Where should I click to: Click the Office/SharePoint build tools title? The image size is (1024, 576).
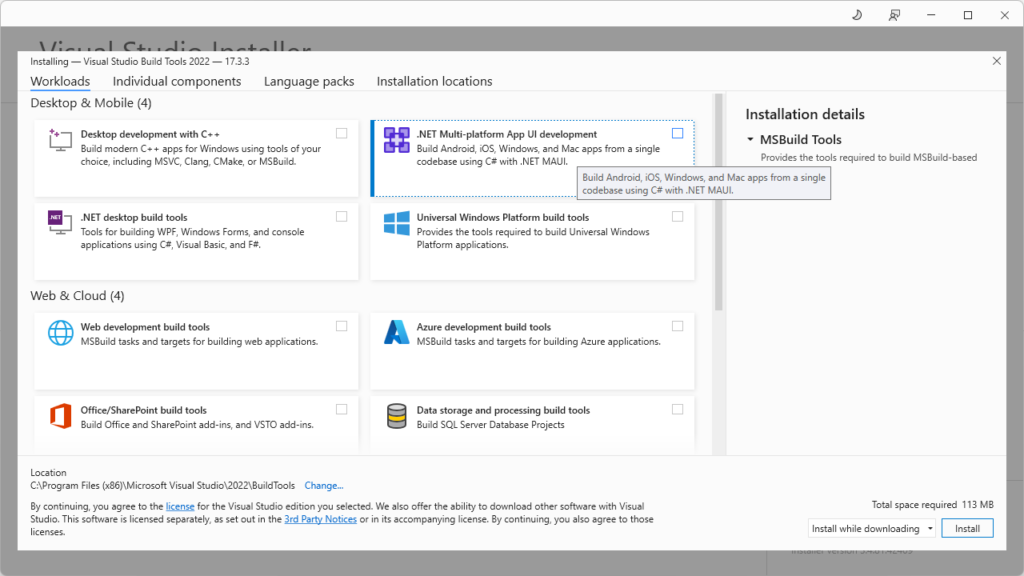click(144, 410)
